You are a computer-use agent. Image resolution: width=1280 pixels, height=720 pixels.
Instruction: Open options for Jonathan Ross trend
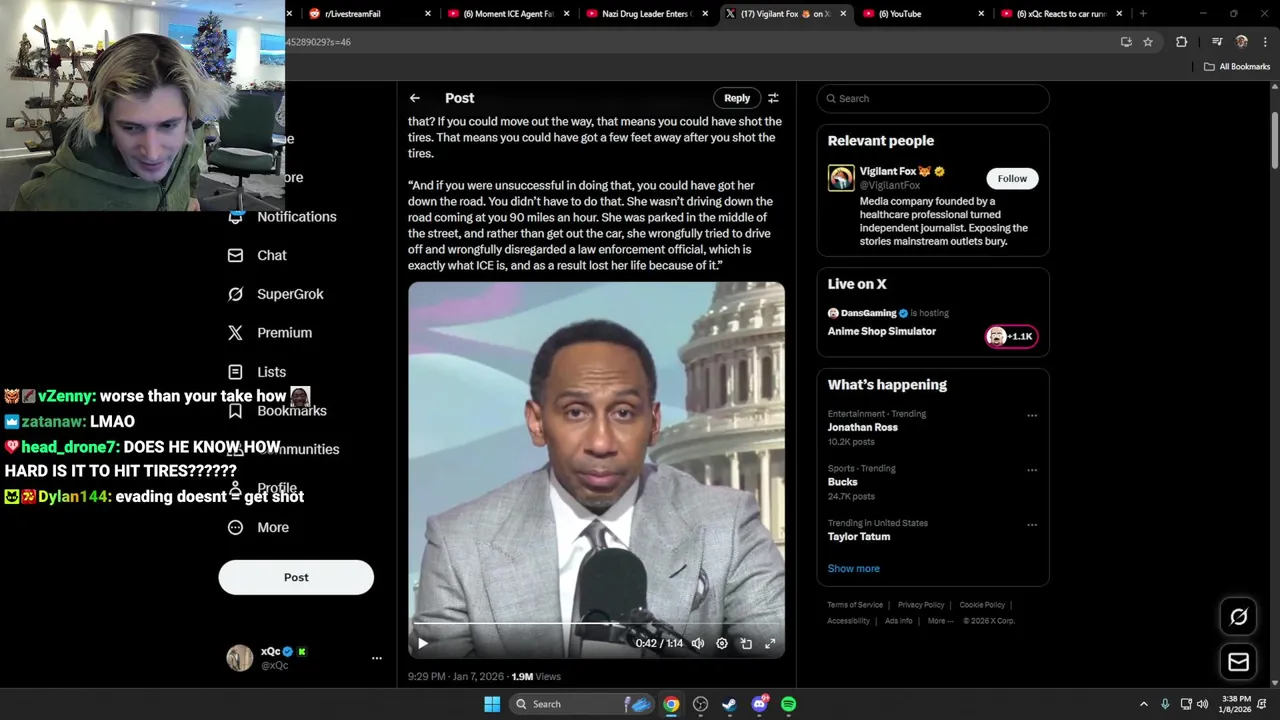point(1032,416)
